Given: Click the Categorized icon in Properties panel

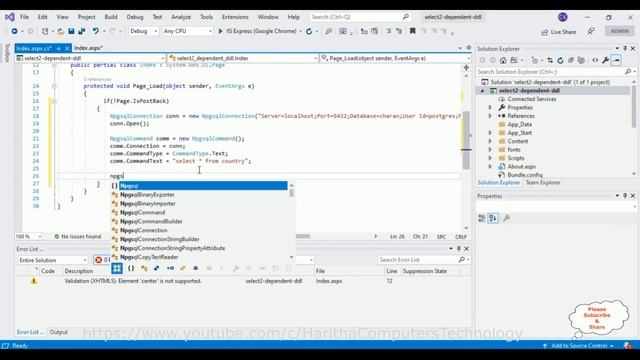Looking at the screenshot, I should tap(482, 218).
